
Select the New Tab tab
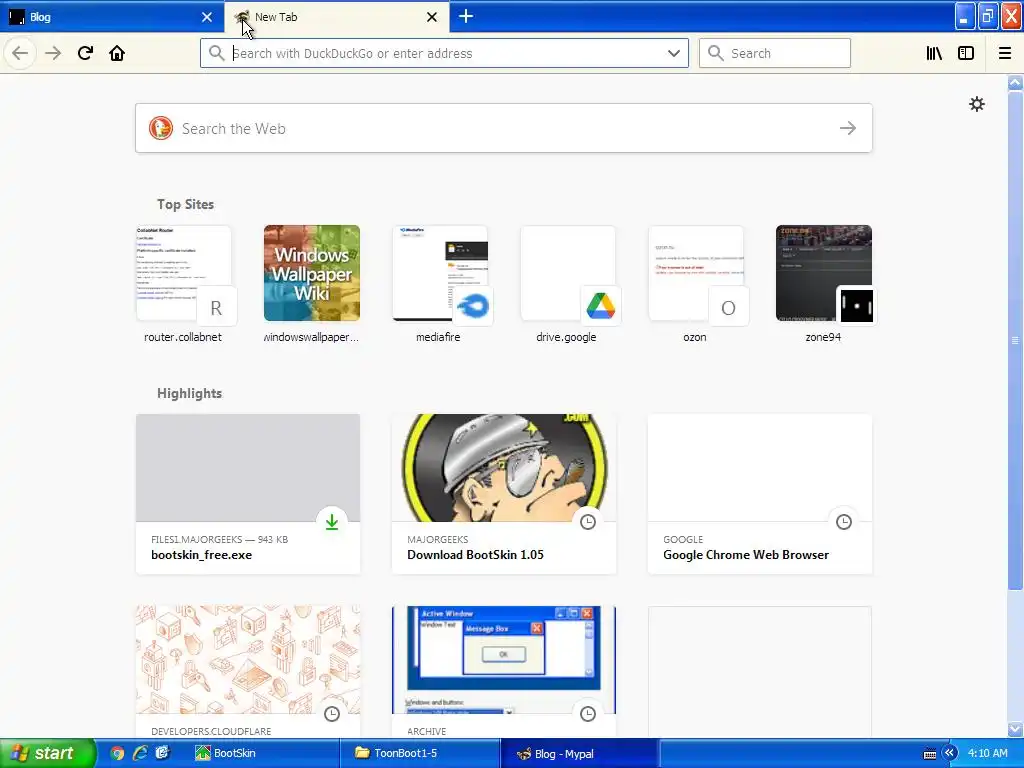coord(337,17)
